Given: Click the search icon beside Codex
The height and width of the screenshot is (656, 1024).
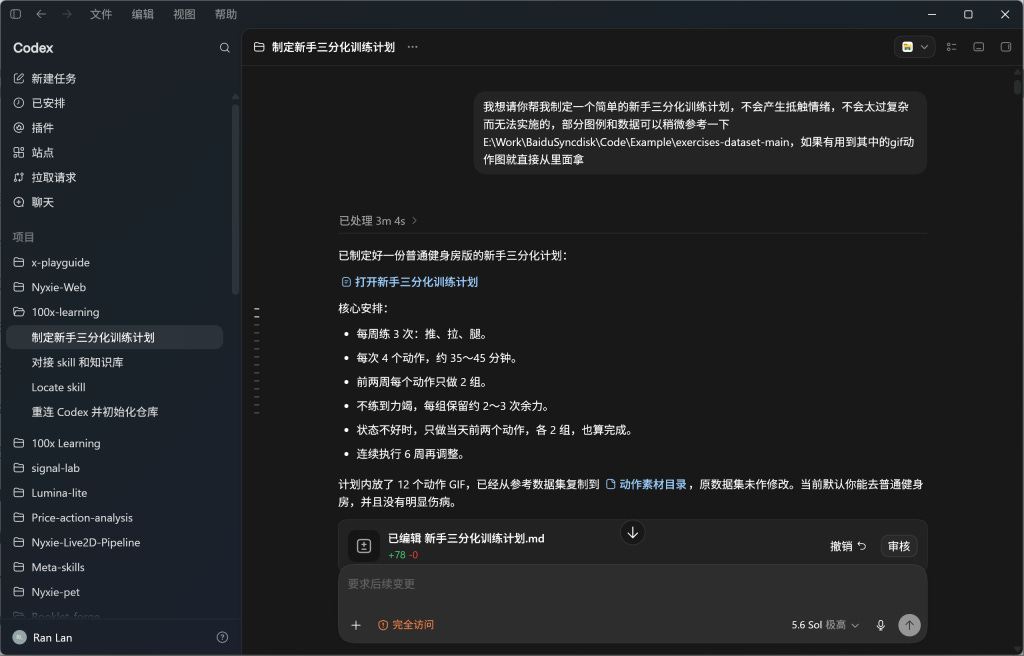Looking at the screenshot, I should point(225,48).
